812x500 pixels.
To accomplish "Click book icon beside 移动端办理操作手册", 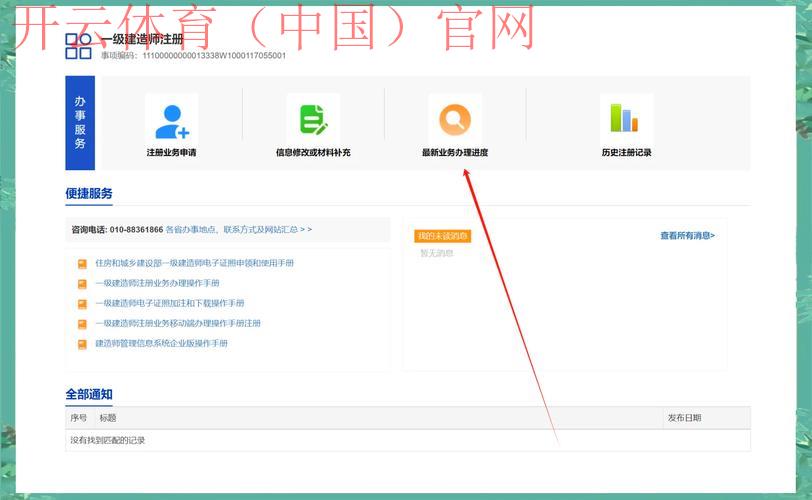I will pyautogui.click(x=82, y=324).
